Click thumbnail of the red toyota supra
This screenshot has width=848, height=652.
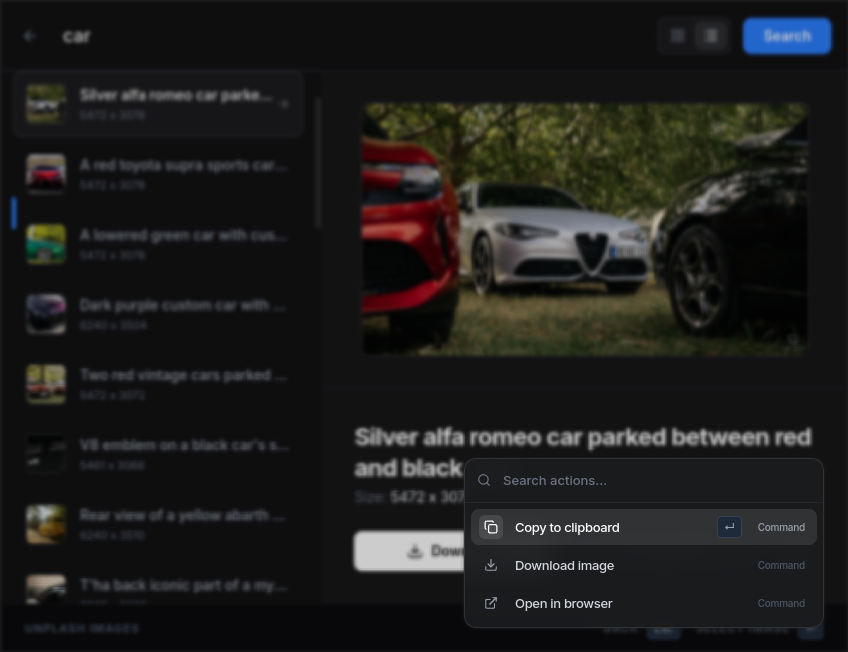46,174
